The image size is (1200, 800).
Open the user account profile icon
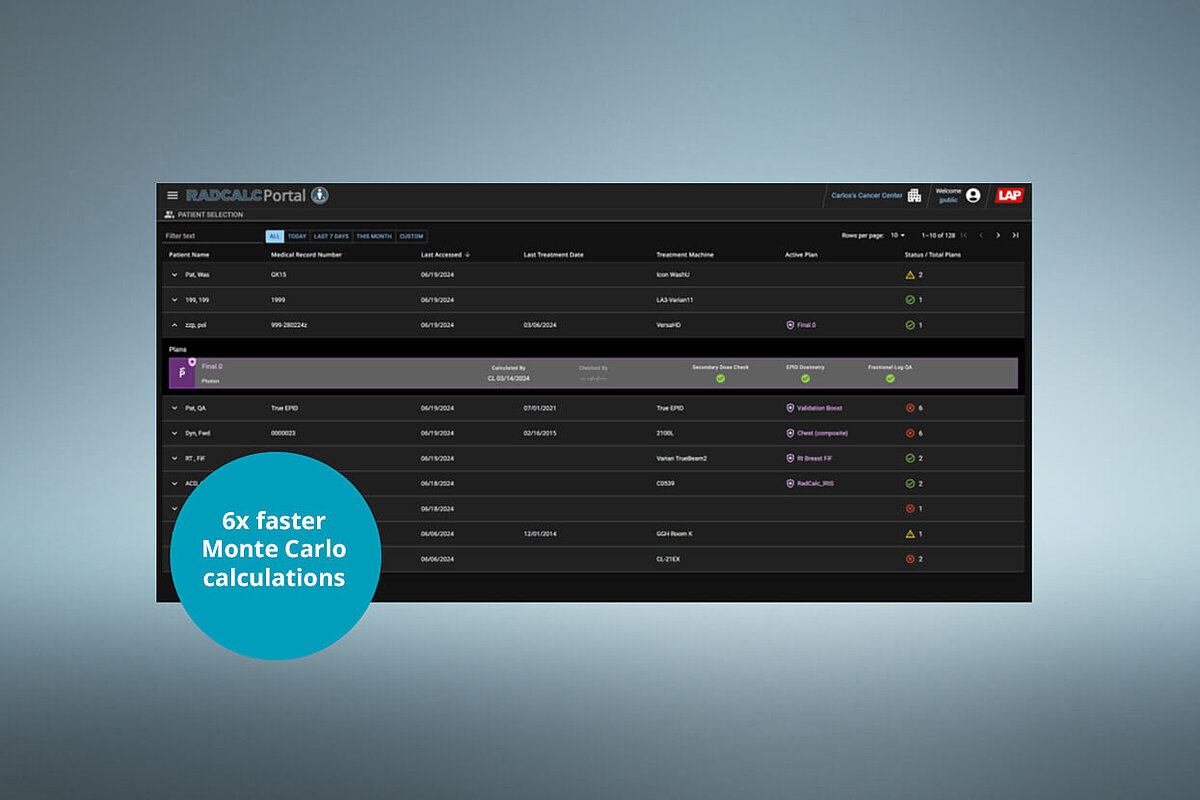tap(974, 196)
